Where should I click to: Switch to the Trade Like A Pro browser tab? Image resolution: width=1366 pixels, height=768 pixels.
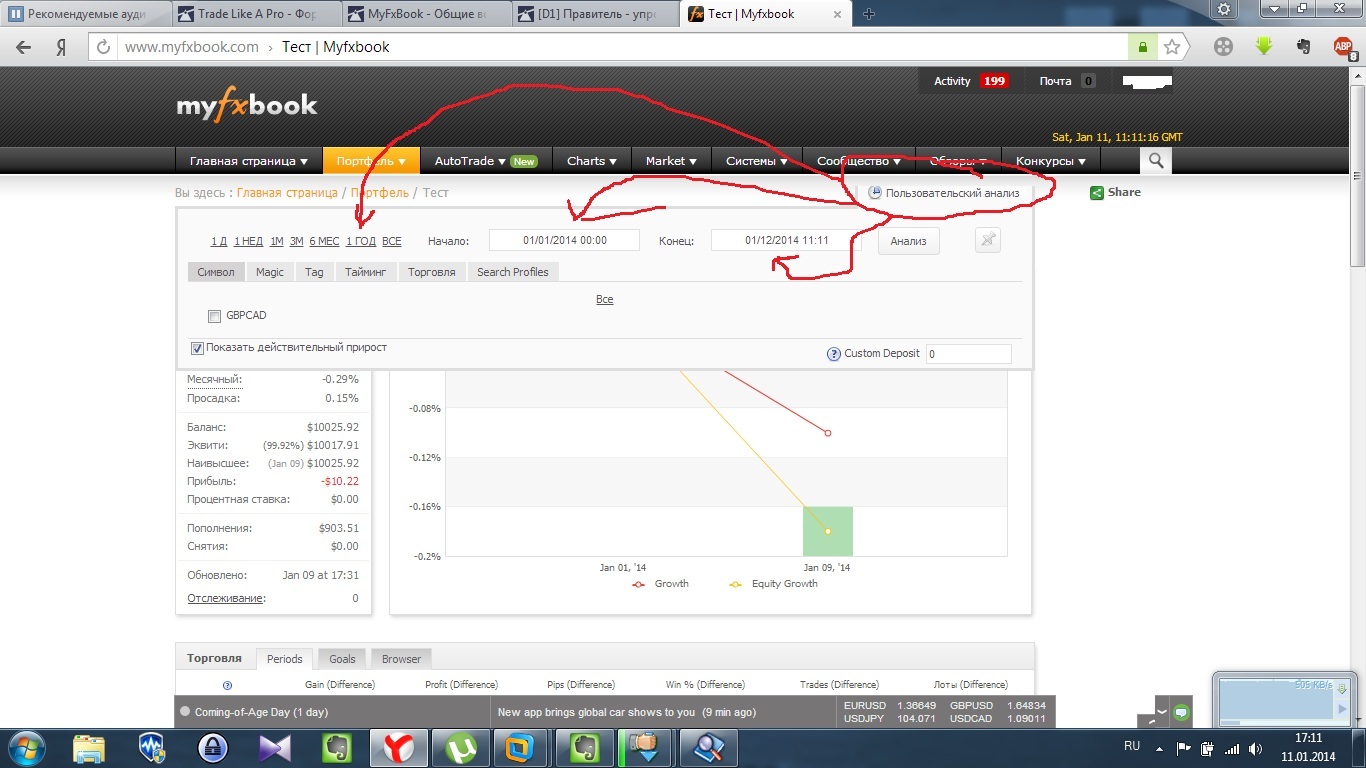click(257, 14)
